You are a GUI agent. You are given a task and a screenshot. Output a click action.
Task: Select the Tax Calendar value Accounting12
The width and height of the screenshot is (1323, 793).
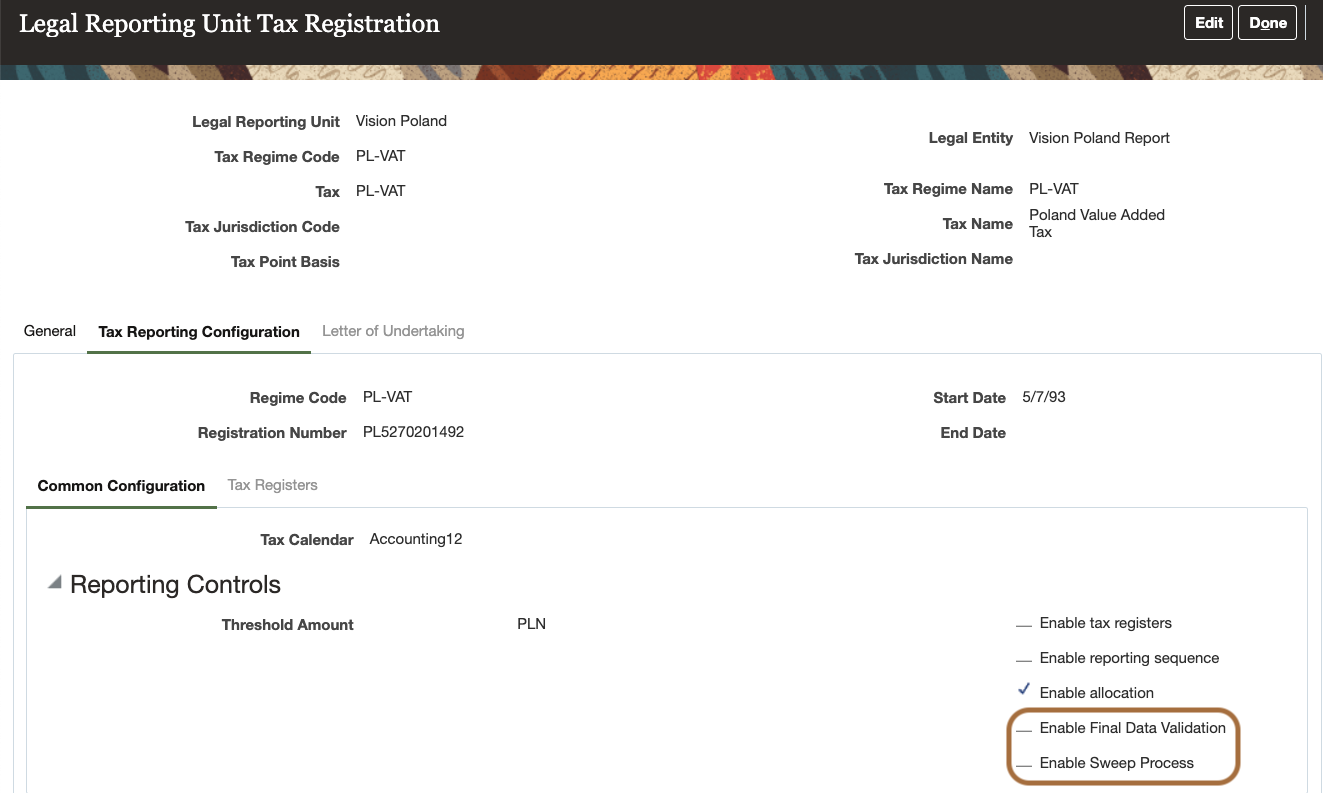pos(416,539)
